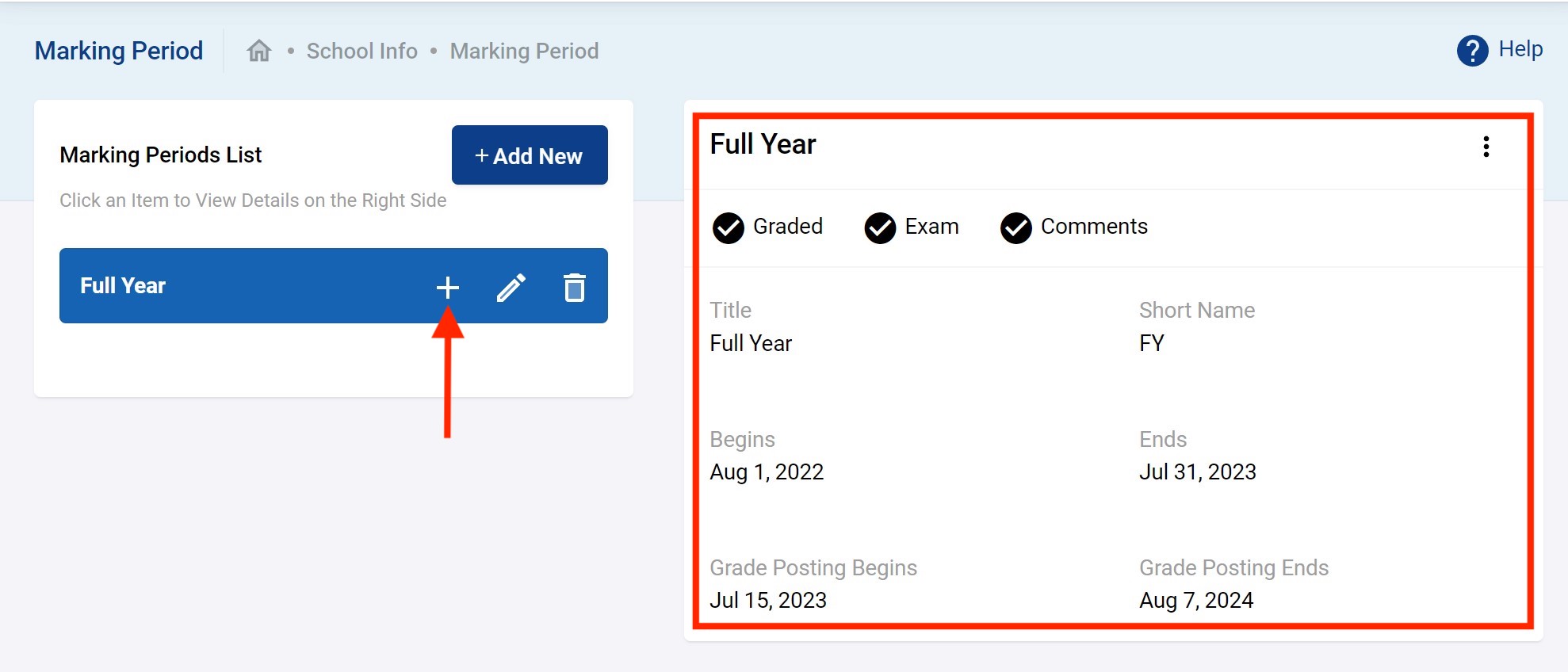Open the Help question mark icon
The height and width of the screenshot is (672, 1568).
1472,51
